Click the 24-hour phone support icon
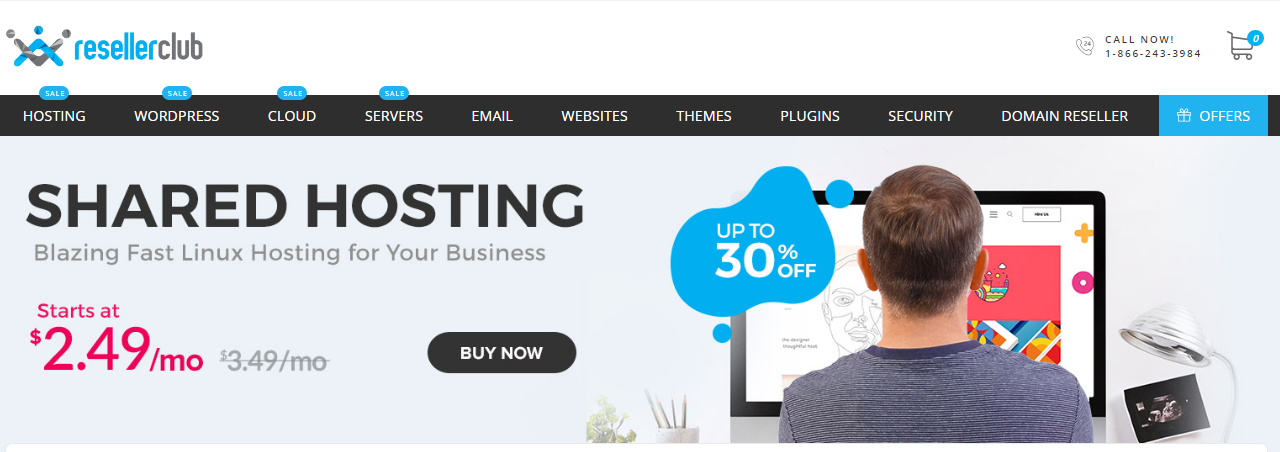 (1085, 46)
